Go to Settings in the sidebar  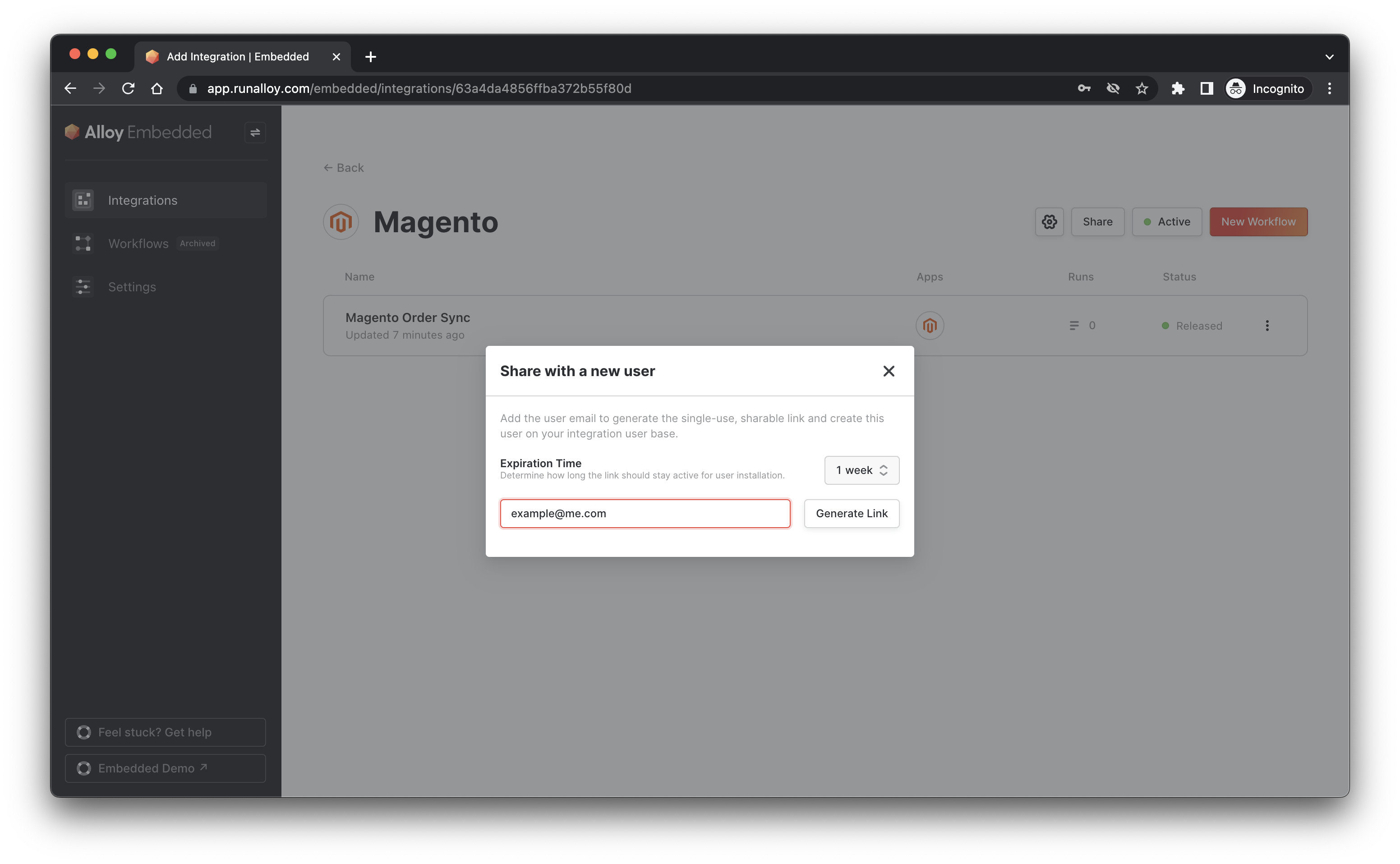coord(132,287)
